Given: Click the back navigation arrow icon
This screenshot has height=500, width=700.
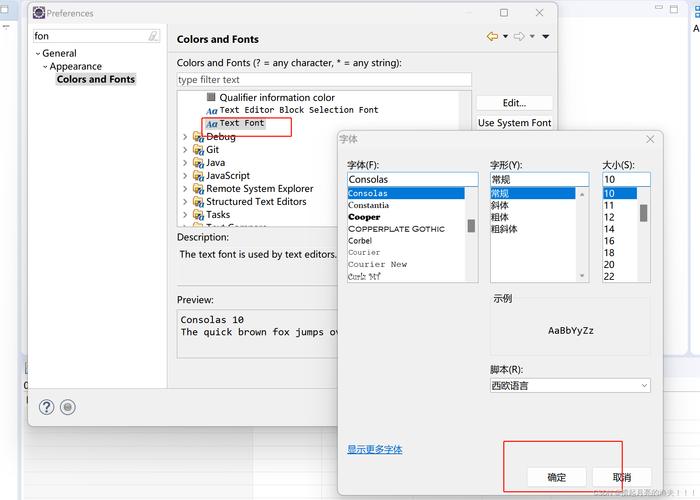Looking at the screenshot, I should [x=492, y=36].
